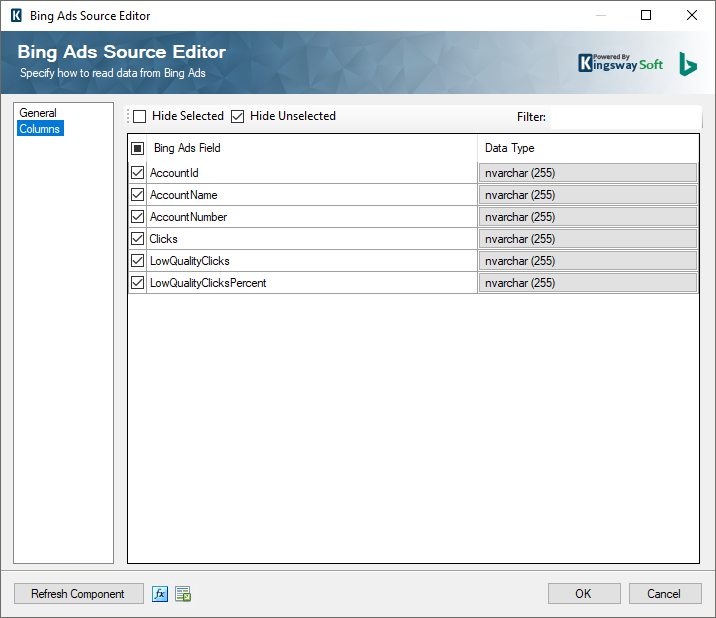Uncheck the Hide Unselected checkbox
The image size is (716, 618).
[237, 116]
